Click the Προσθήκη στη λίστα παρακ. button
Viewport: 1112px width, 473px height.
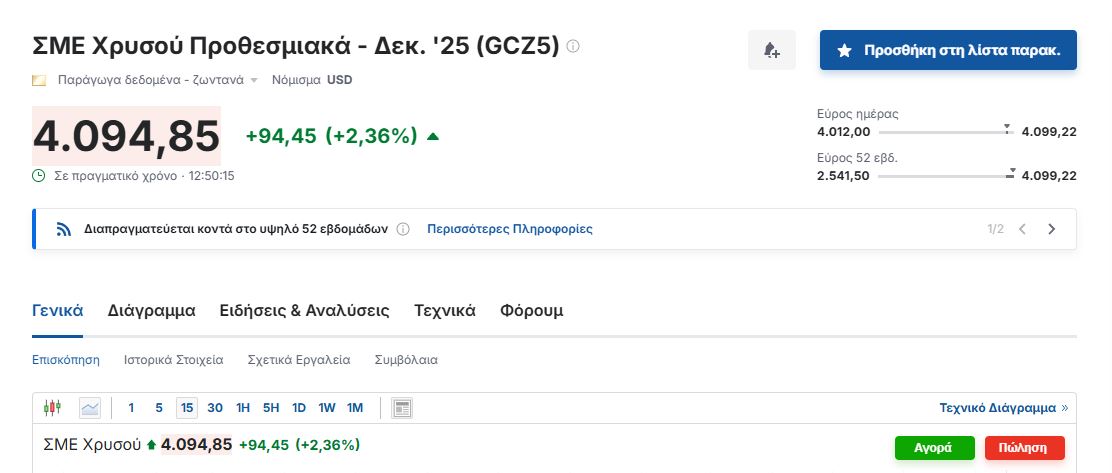click(x=948, y=50)
